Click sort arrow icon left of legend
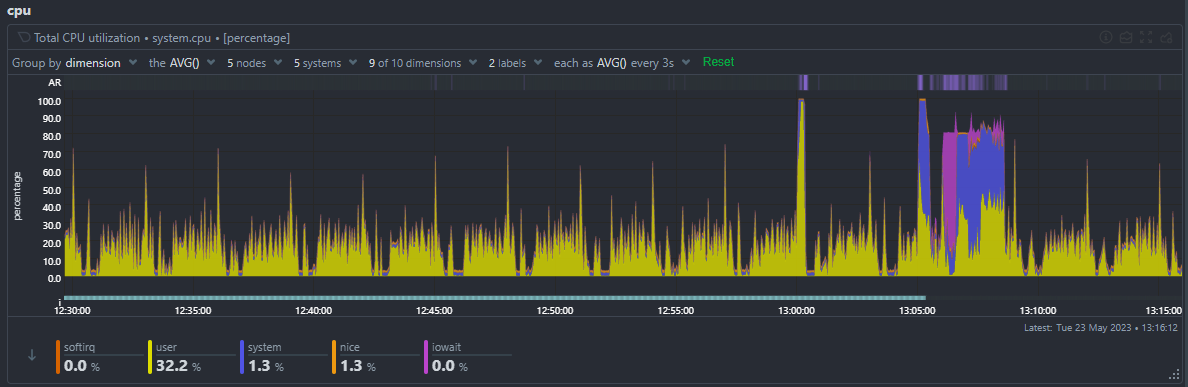1188x387 pixels. tap(32, 355)
